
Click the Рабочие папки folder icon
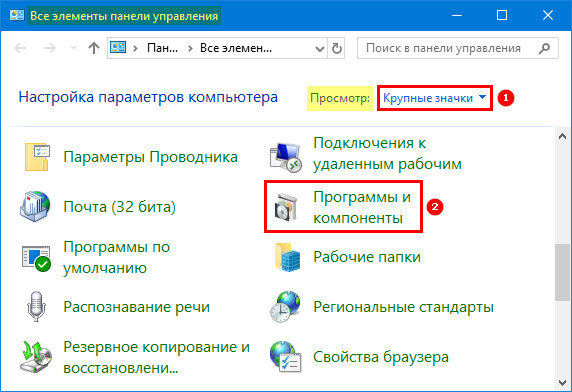tap(287, 257)
